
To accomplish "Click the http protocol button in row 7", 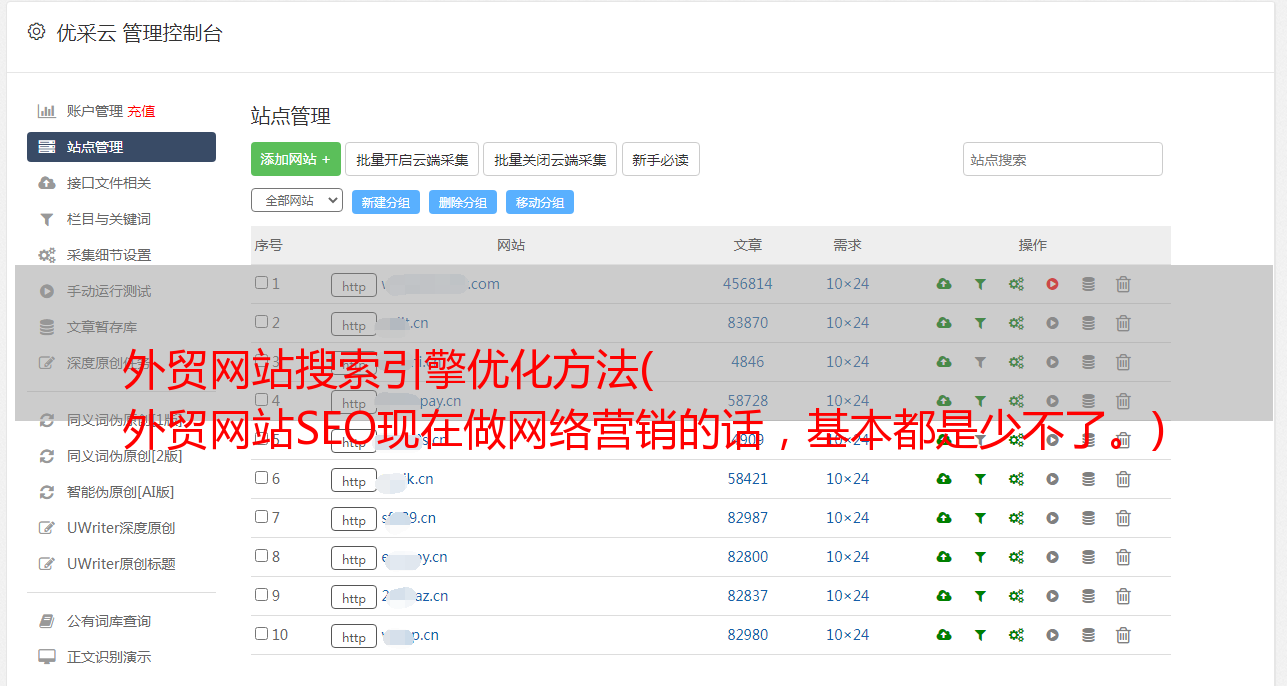I will [x=354, y=519].
